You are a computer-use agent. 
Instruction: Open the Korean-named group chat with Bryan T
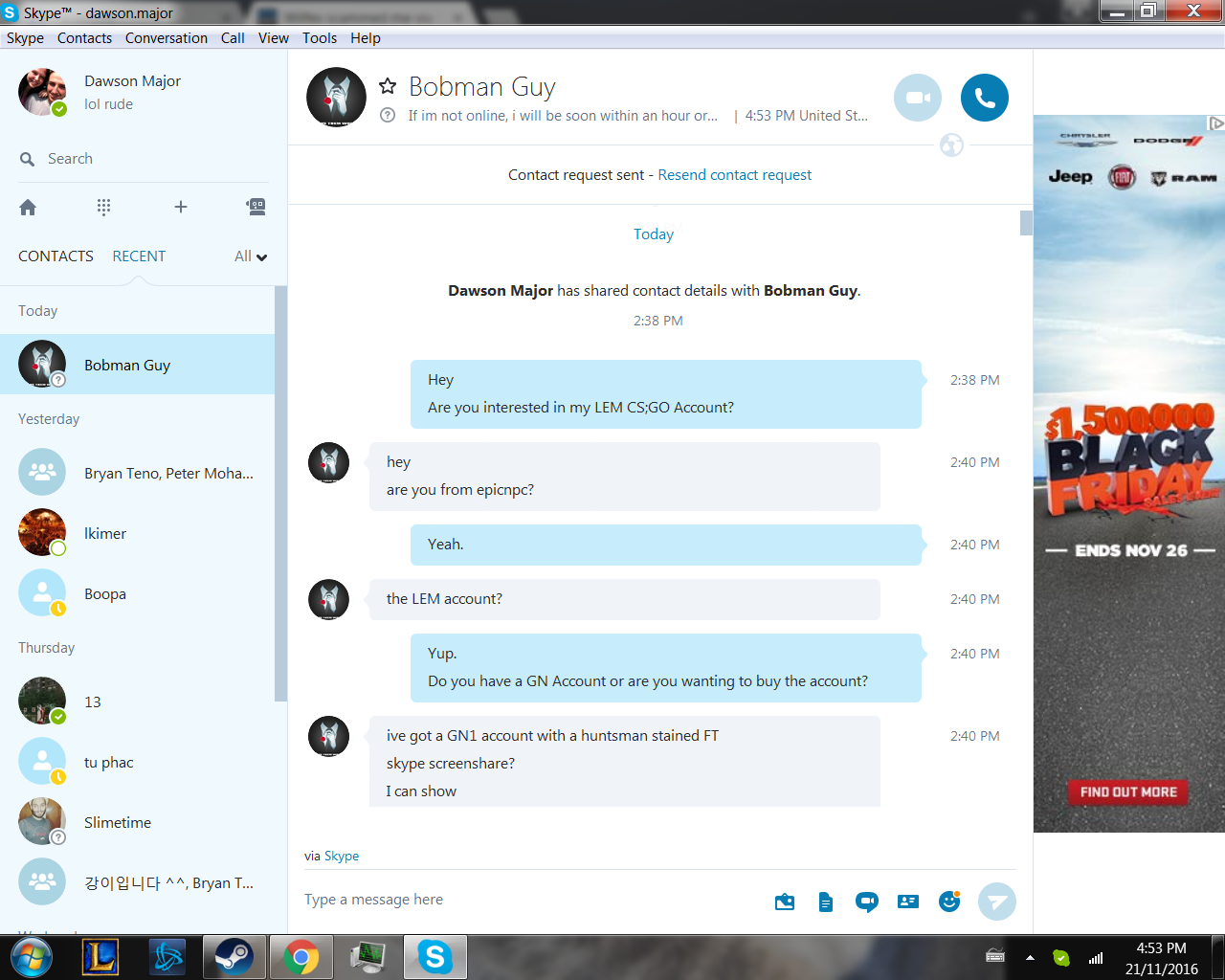pos(138,882)
